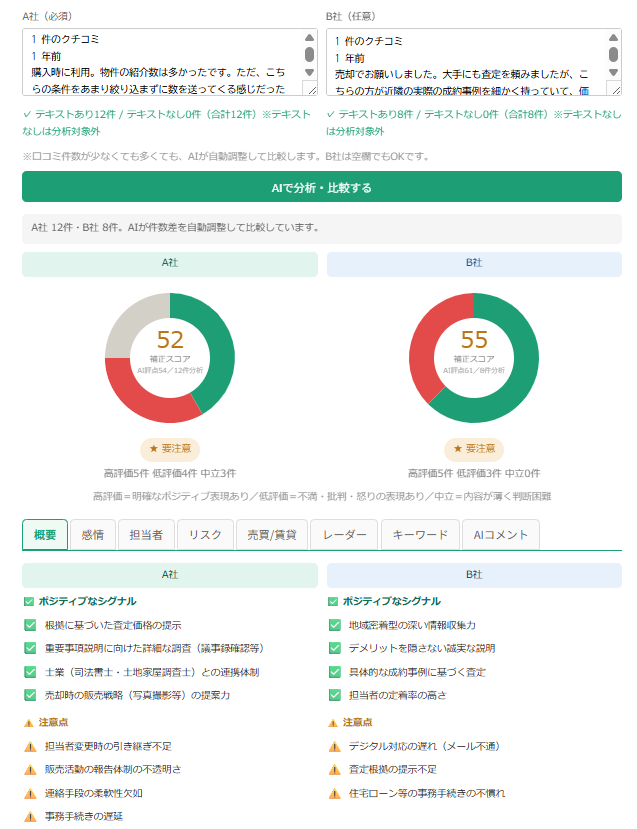The width and height of the screenshot is (637, 829).
Task: Open the AIコメント tab
Action: (501, 535)
